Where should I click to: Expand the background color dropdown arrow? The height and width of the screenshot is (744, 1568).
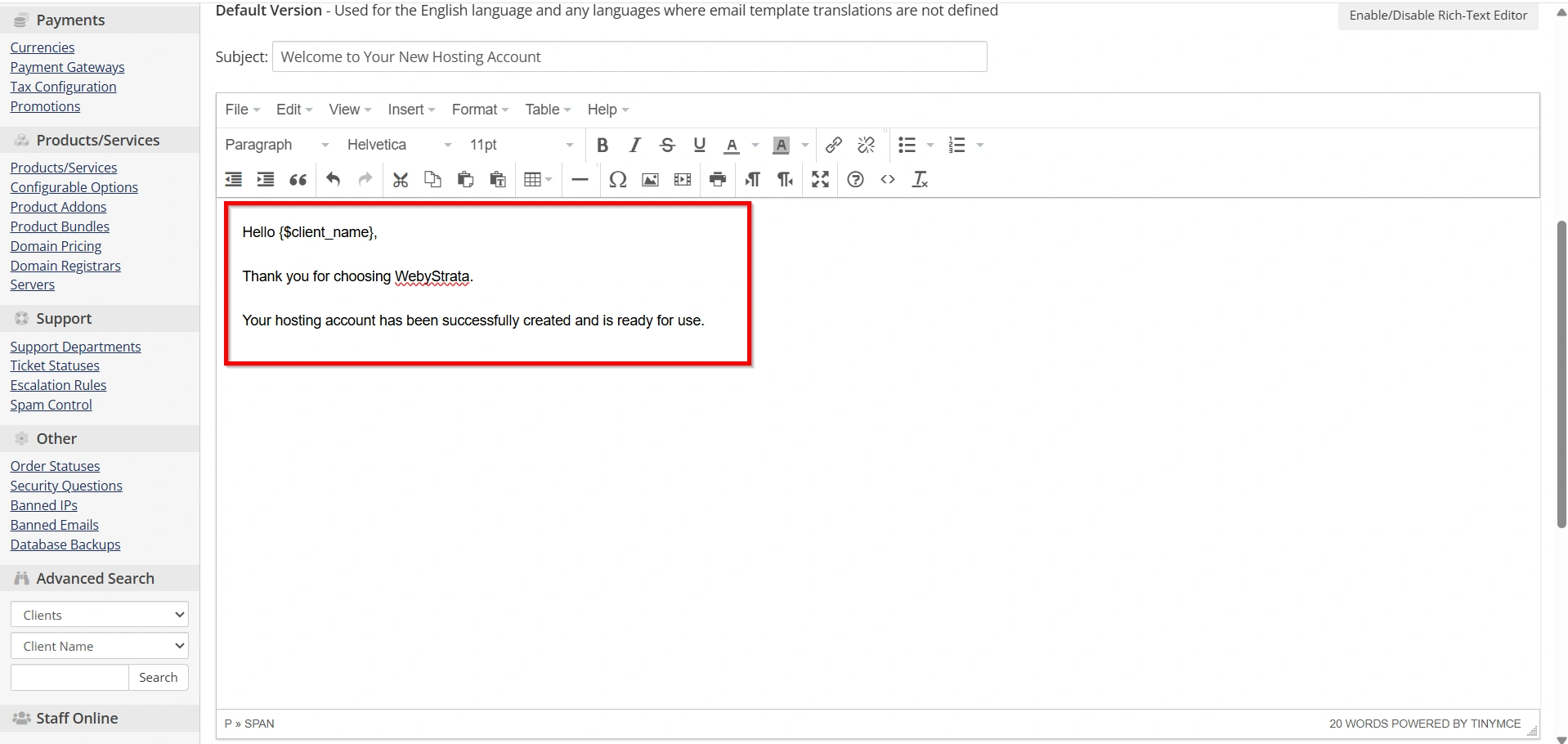click(x=805, y=146)
